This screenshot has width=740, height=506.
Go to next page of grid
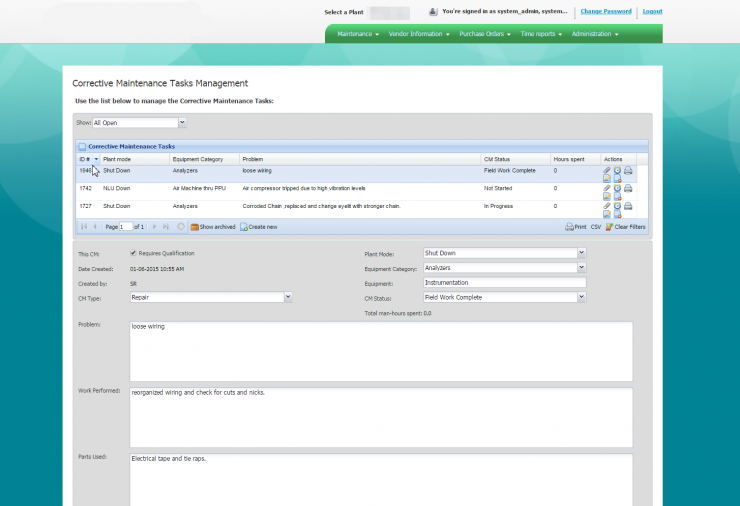[154, 227]
